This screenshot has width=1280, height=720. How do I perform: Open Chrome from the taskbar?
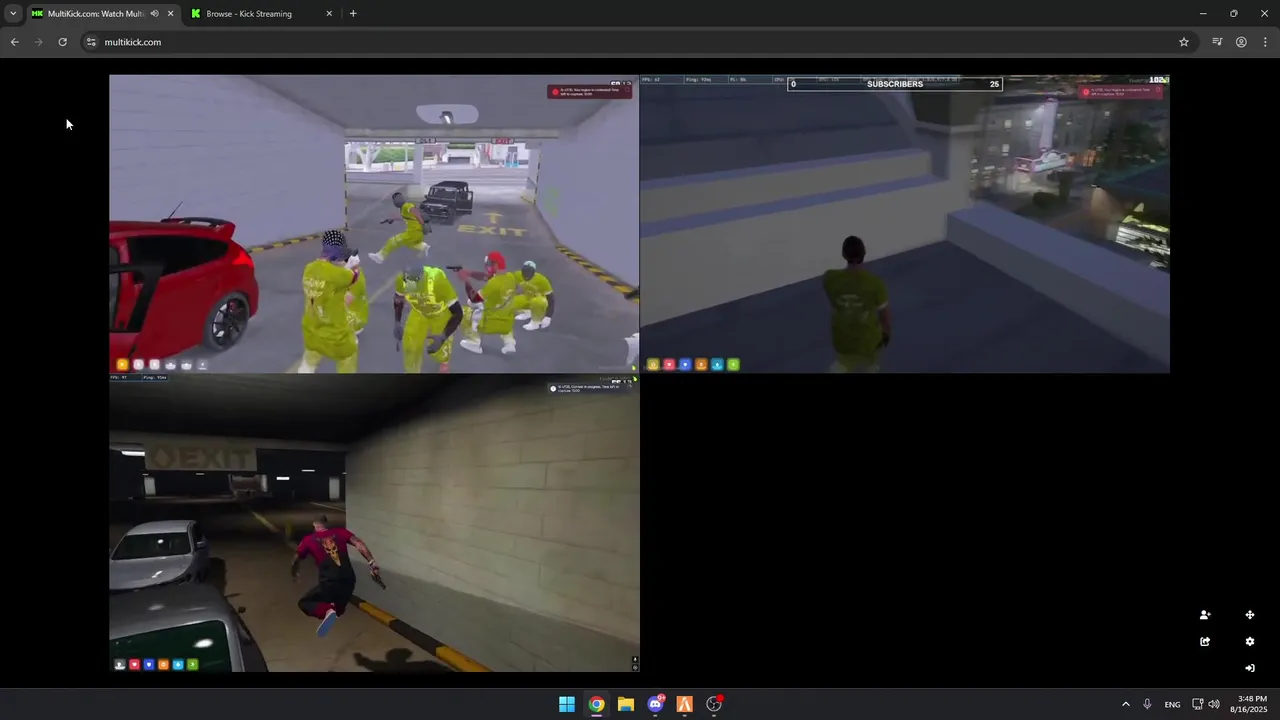[596, 704]
